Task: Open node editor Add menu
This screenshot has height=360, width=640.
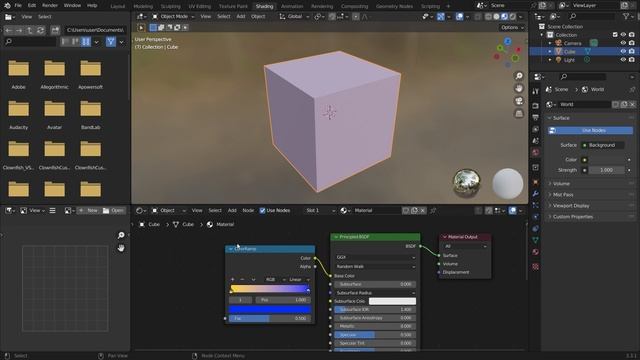Action: click(x=232, y=211)
